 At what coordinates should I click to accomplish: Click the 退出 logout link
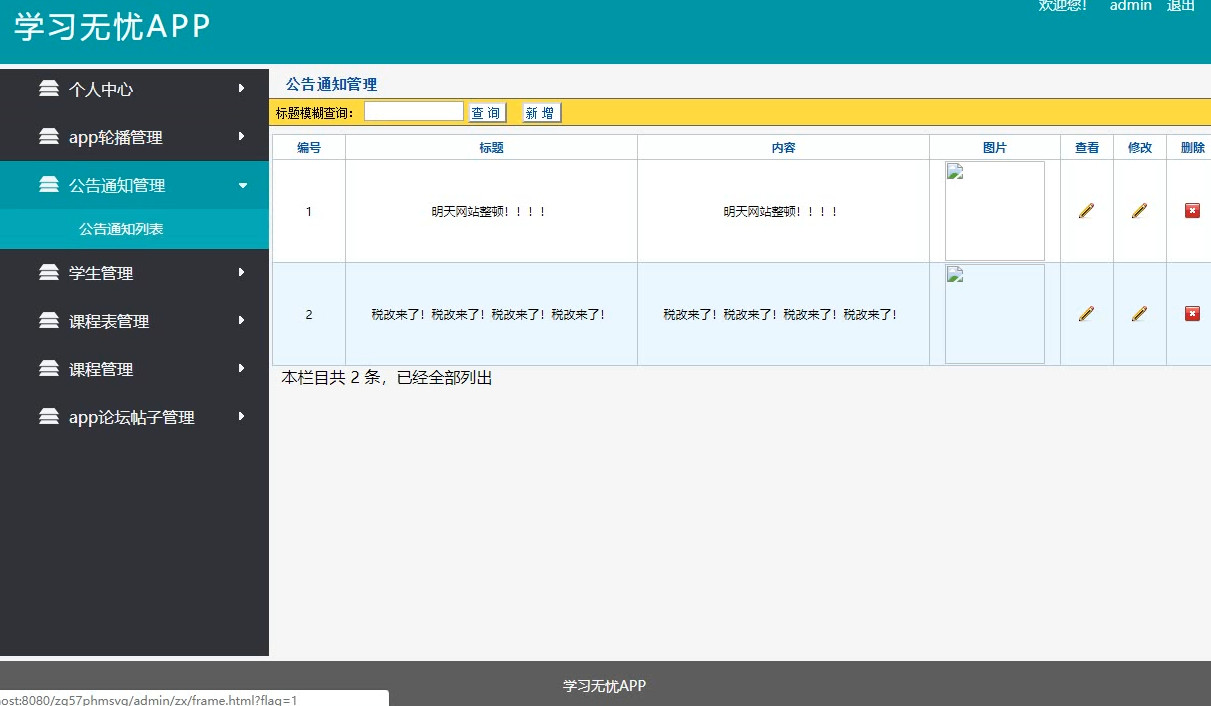pyautogui.click(x=1181, y=5)
